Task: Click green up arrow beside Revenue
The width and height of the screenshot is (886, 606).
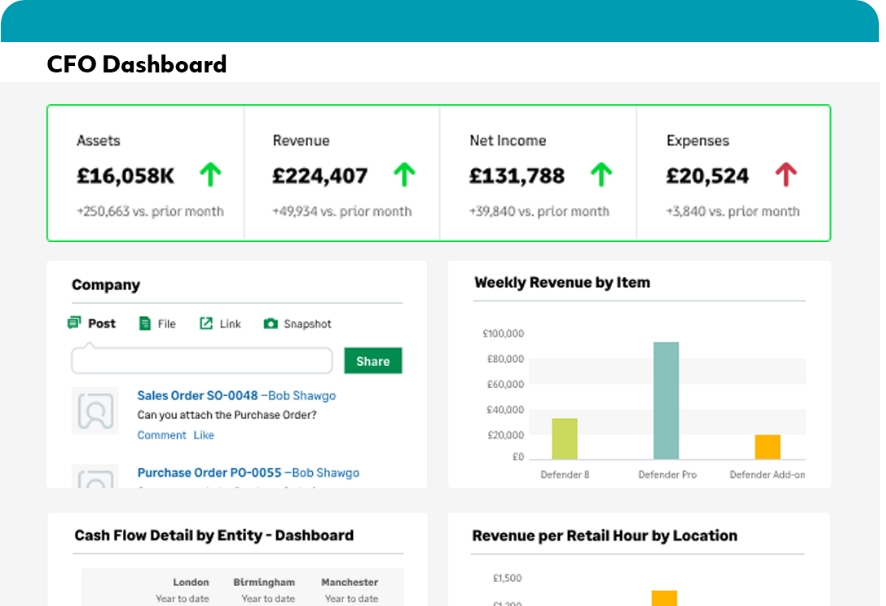Action: pyautogui.click(x=404, y=176)
